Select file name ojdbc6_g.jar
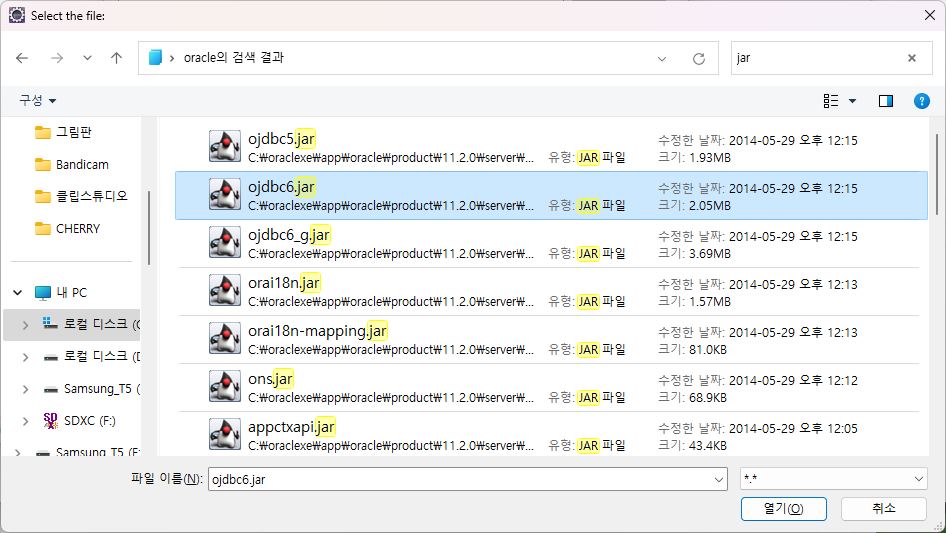The height and width of the screenshot is (533, 946). 289,235
